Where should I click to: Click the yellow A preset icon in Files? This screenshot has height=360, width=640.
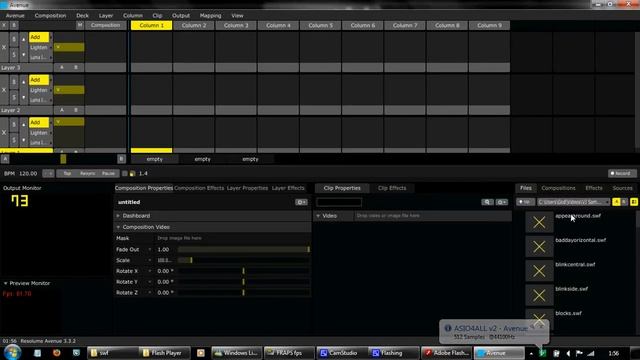pyautogui.click(x=616, y=202)
